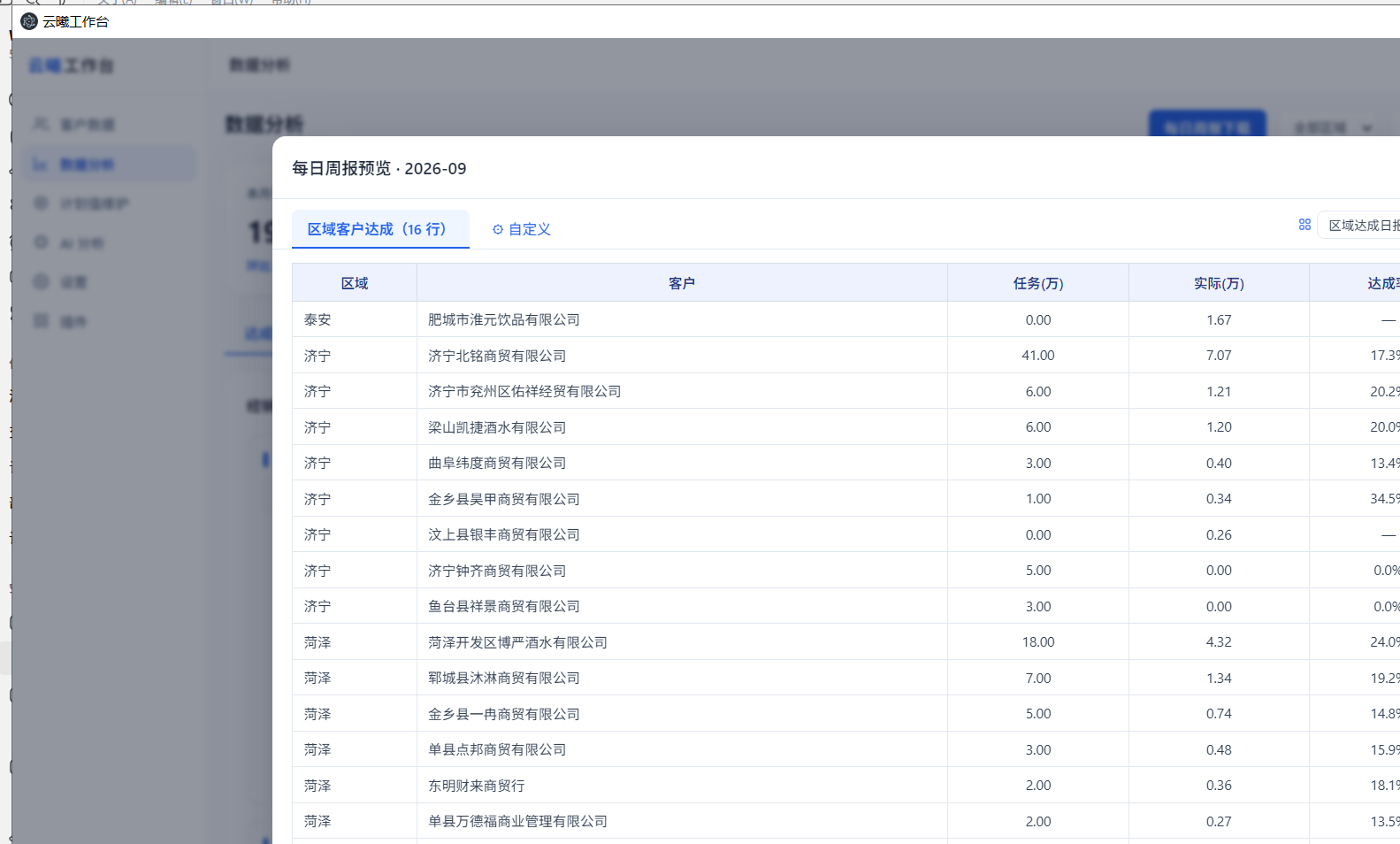1400x844 pixels.
Task: Open the 自定义 tab
Action: pos(522,229)
